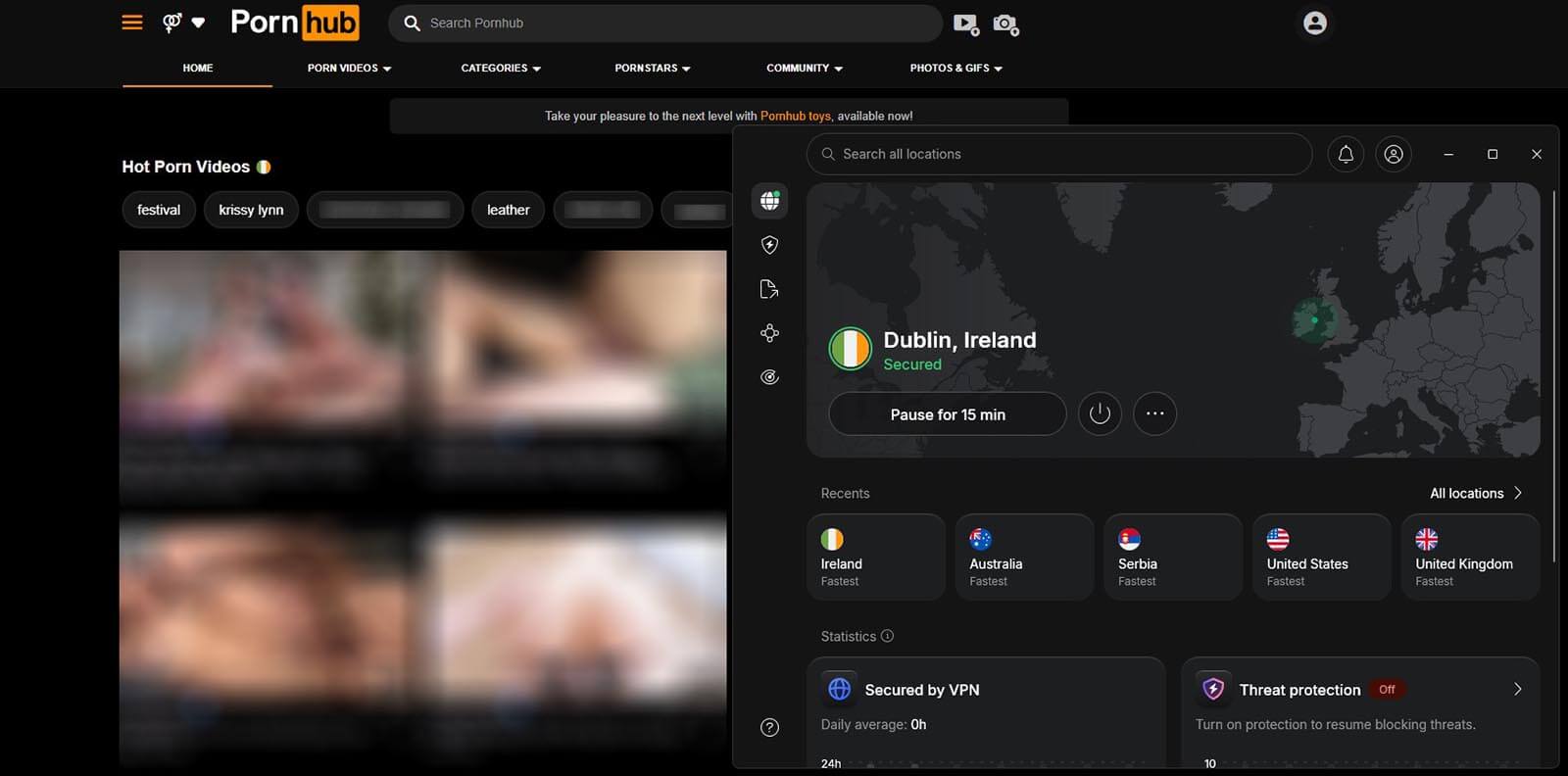Image resolution: width=1568 pixels, height=776 pixels.
Task: Open the file sharing icon in VPN sidebar
Action: (770, 289)
